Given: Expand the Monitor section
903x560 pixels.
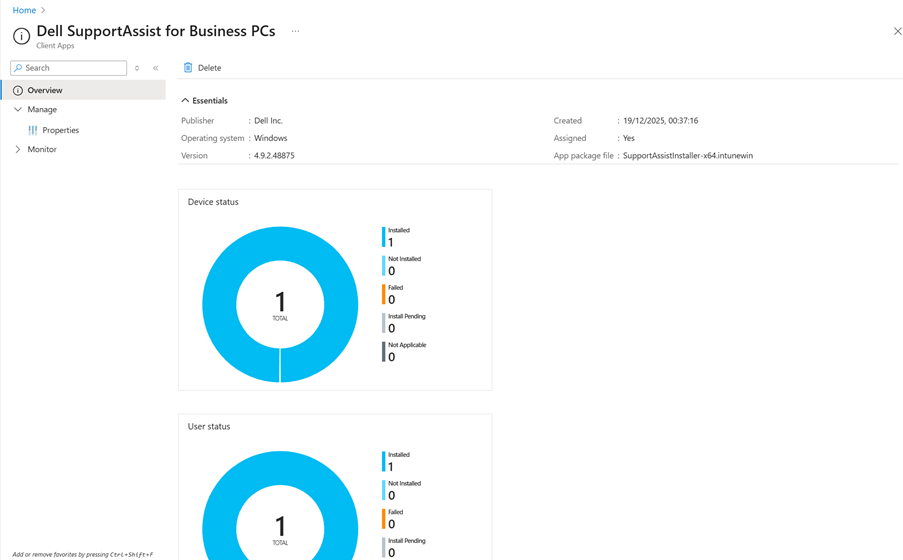Looking at the screenshot, I should coord(18,150).
